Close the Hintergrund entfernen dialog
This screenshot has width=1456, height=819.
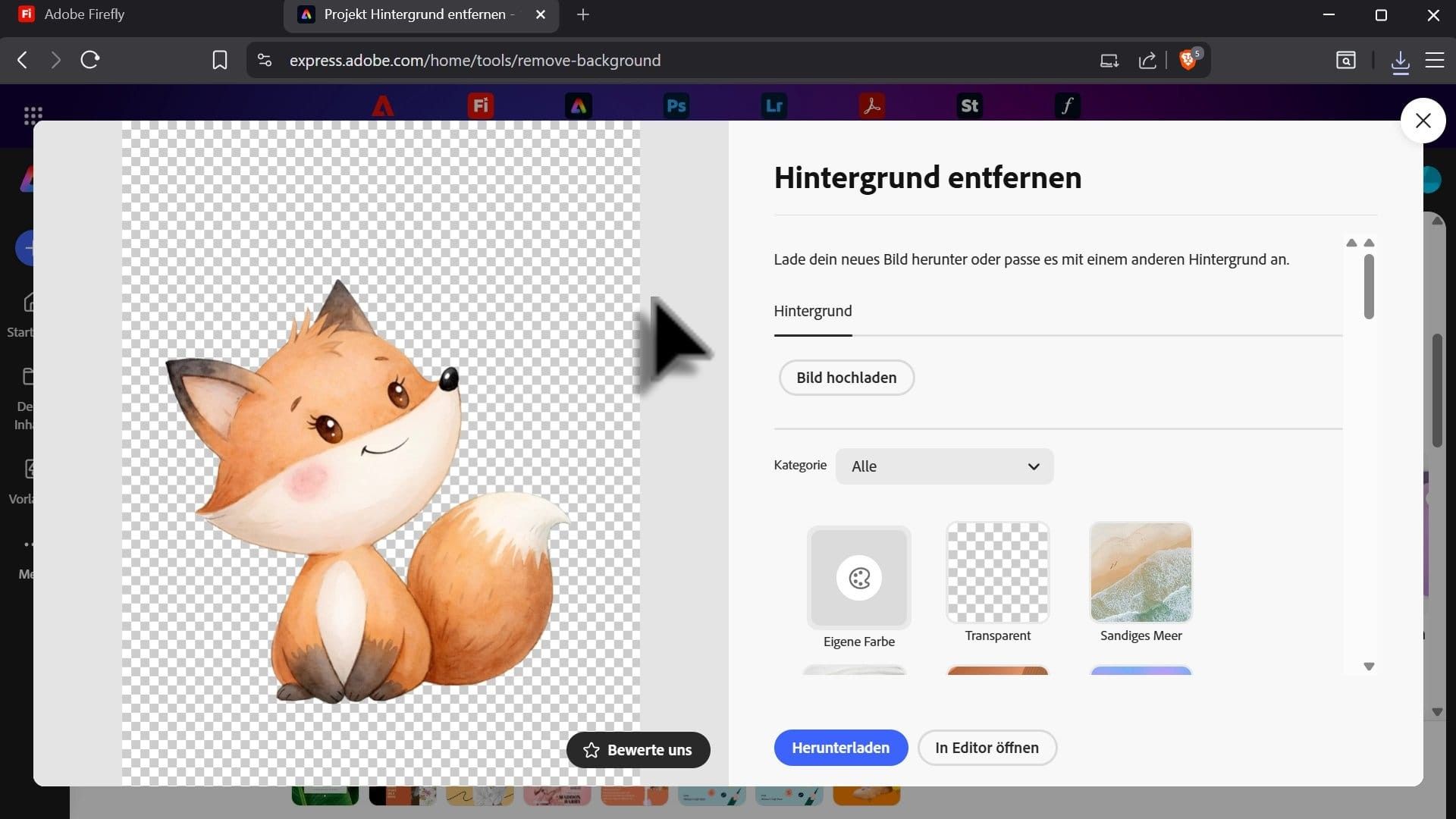pyautogui.click(x=1423, y=121)
